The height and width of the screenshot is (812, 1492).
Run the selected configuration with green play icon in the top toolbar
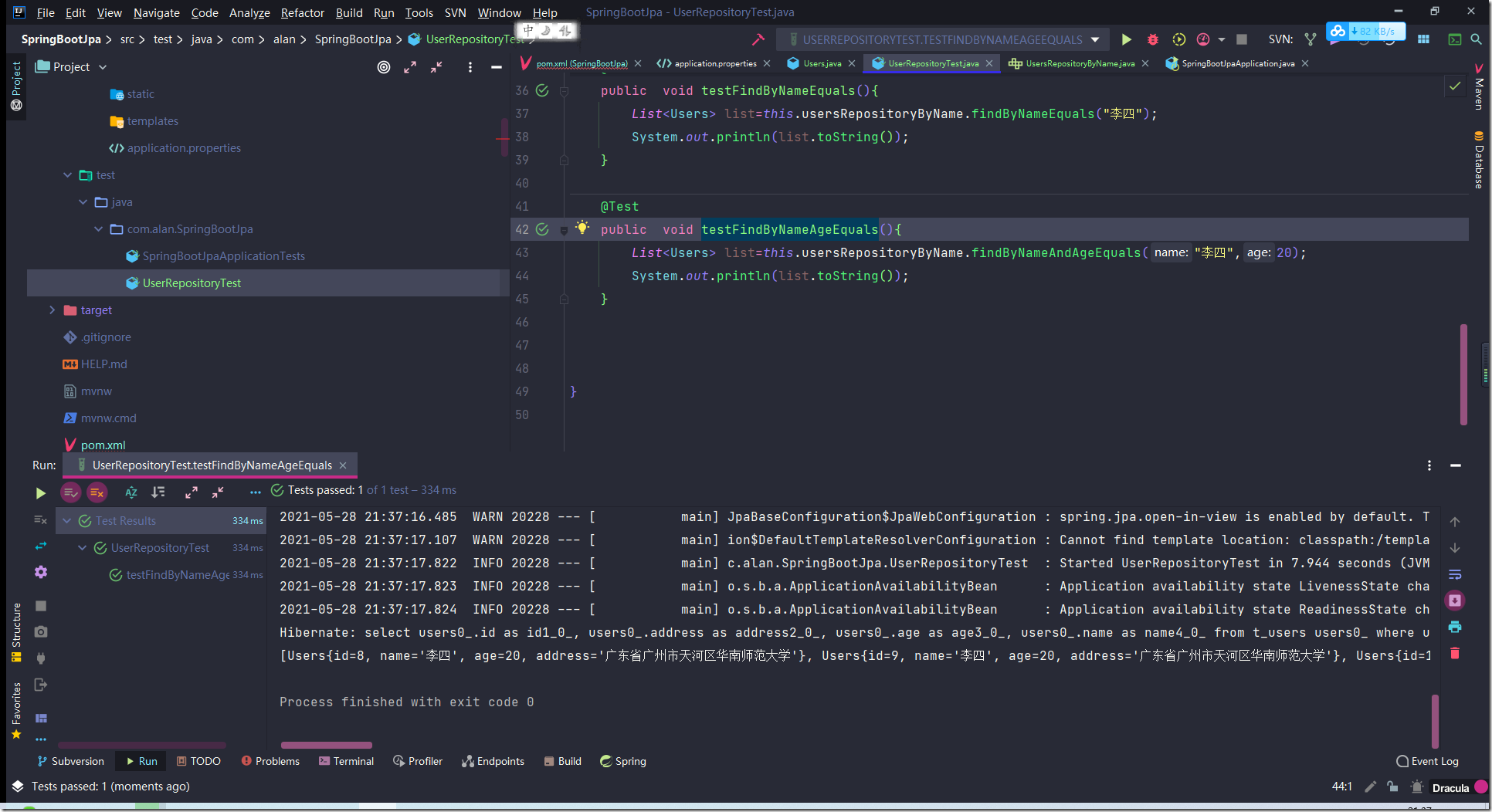pos(1126,39)
